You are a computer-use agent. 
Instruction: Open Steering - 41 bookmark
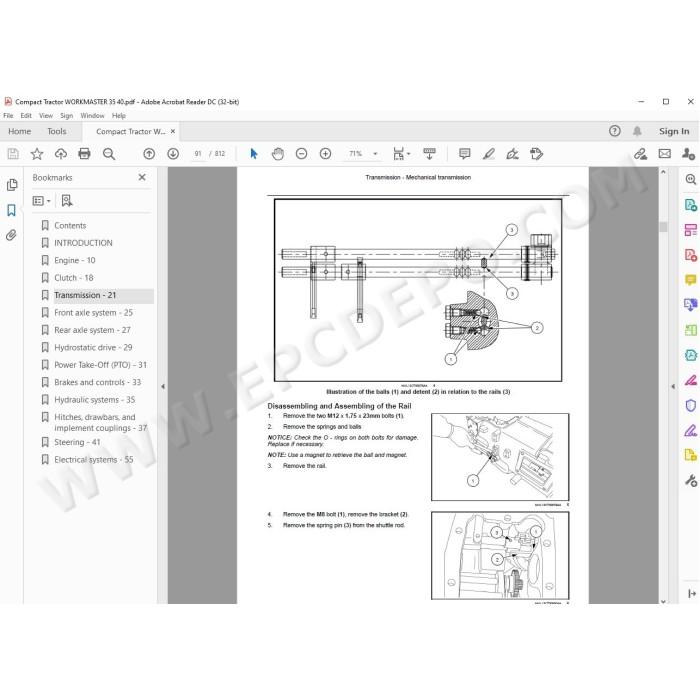pos(77,442)
